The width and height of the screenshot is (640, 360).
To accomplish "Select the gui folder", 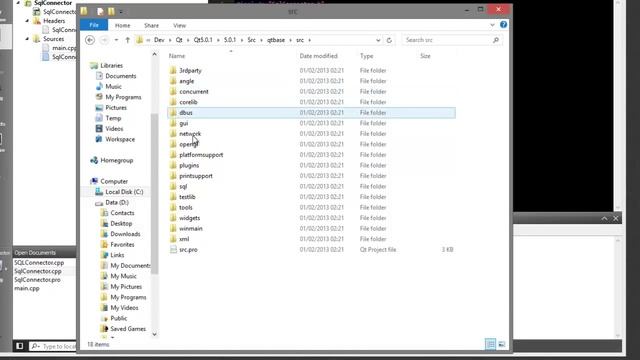I will [184, 123].
